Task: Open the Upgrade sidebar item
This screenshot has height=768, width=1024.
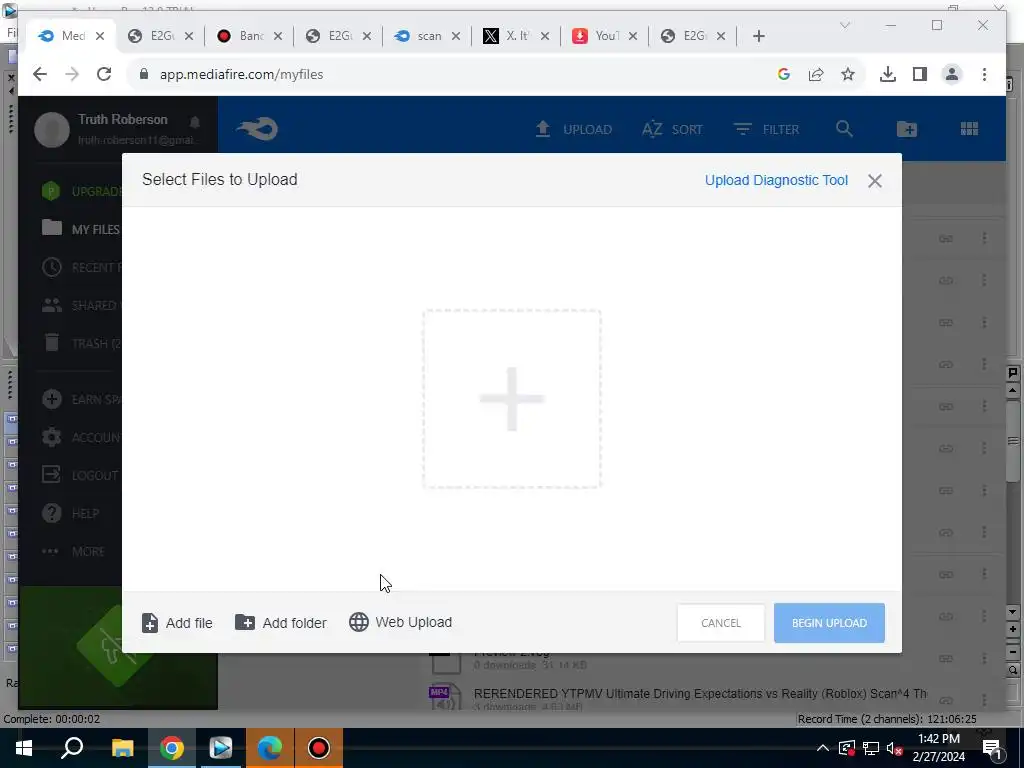Action: [82, 191]
